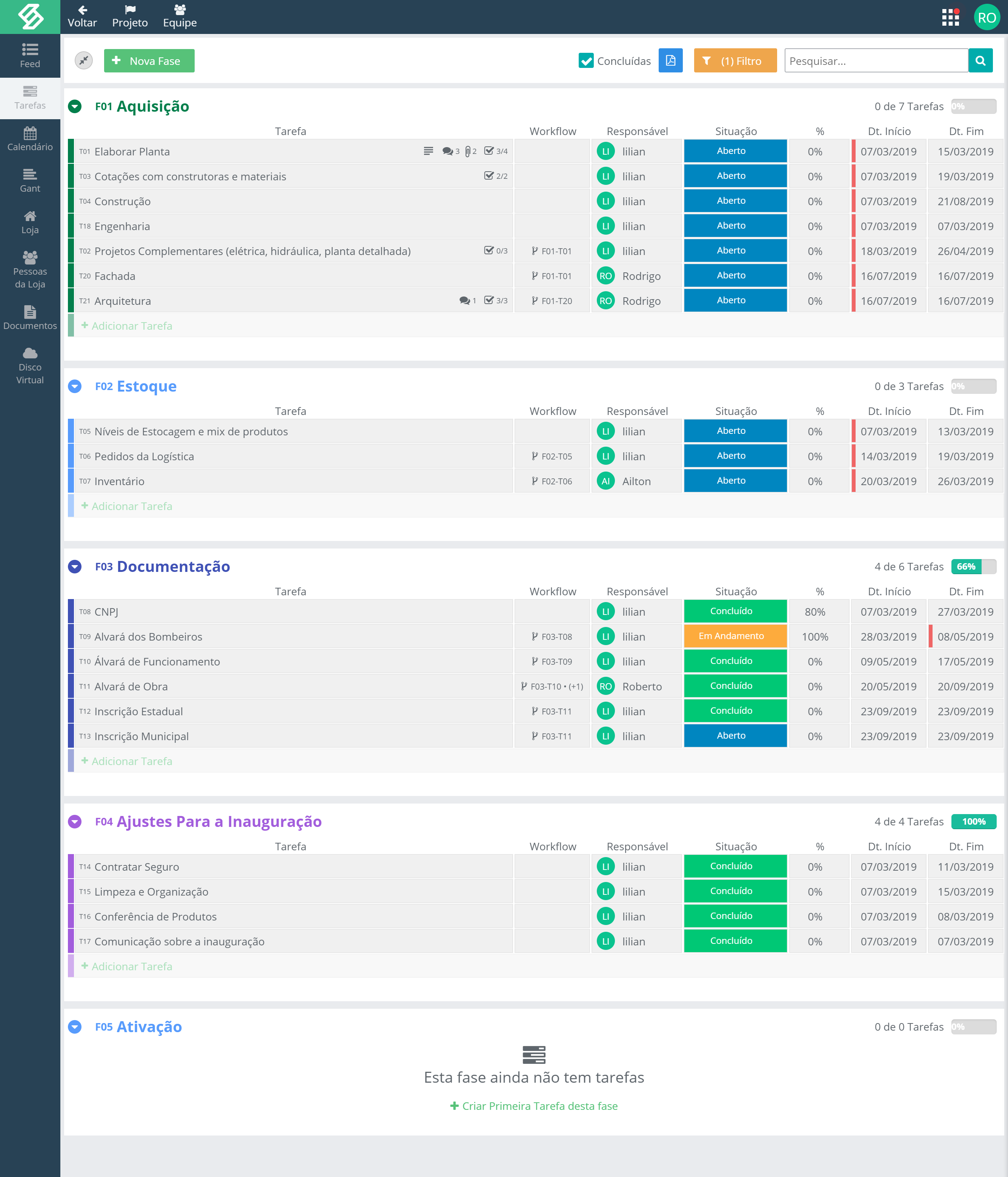Screen dimensions: 1008x1177
Task: Open the (1) Filtro button
Action: tap(735, 60)
